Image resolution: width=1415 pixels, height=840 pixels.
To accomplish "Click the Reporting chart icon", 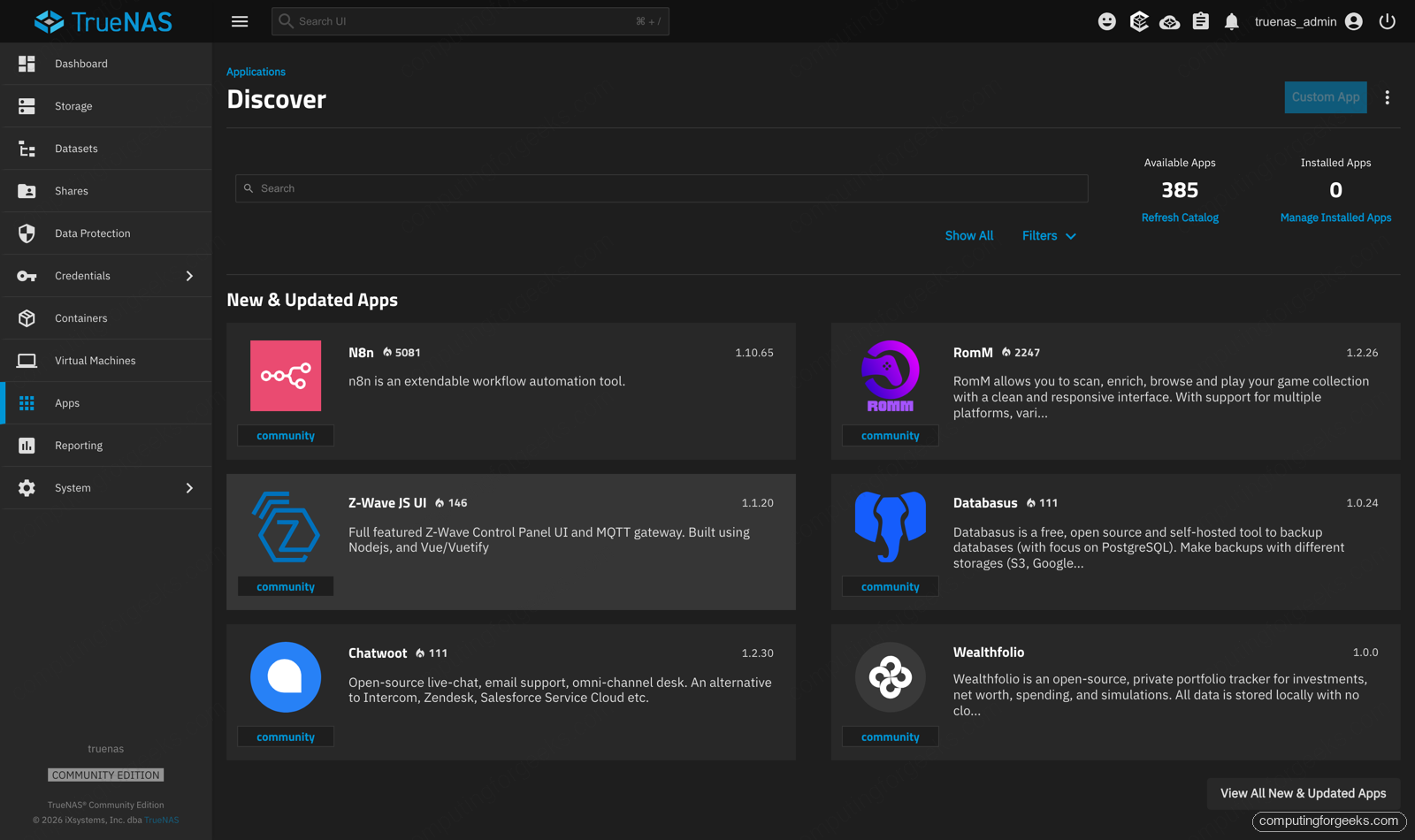I will pyautogui.click(x=27, y=446).
